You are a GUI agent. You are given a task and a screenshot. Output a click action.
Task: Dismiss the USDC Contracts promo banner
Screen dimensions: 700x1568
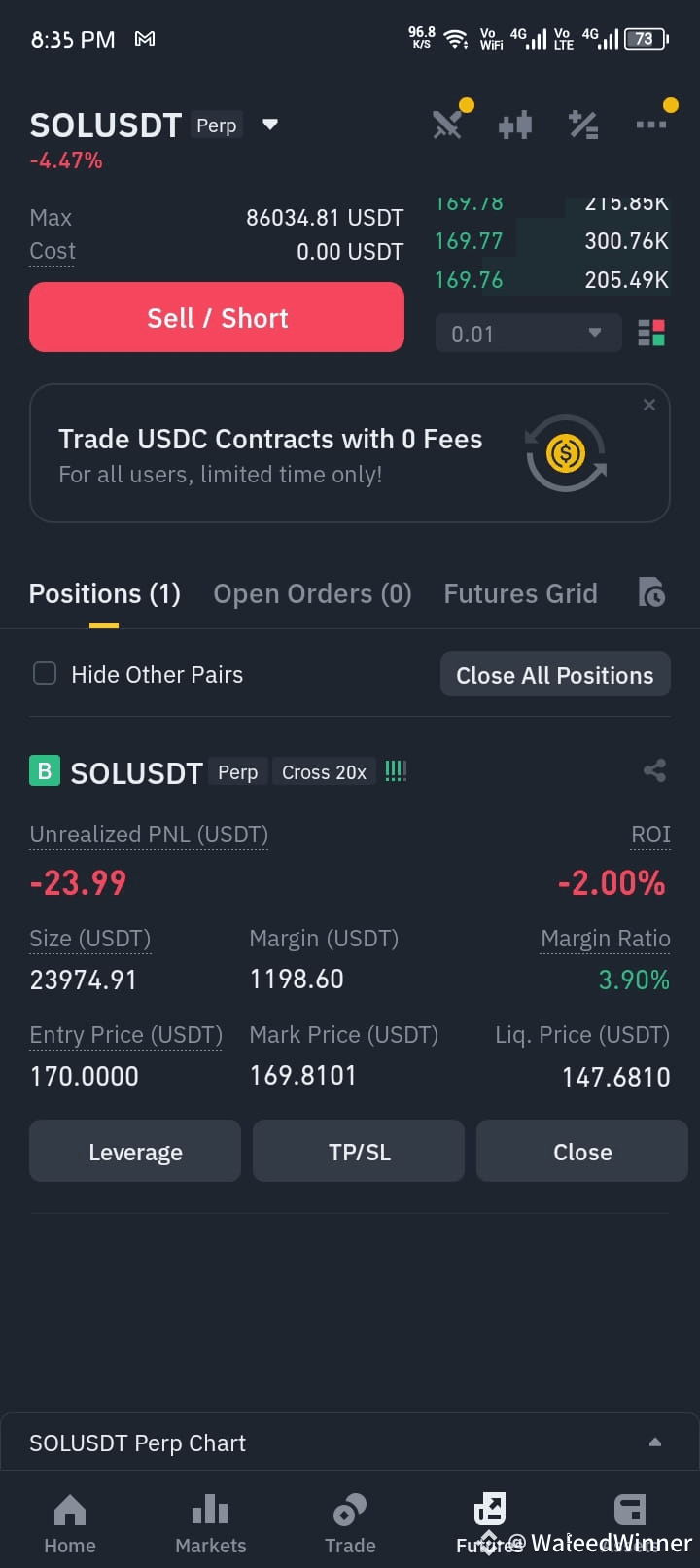[649, 405]
